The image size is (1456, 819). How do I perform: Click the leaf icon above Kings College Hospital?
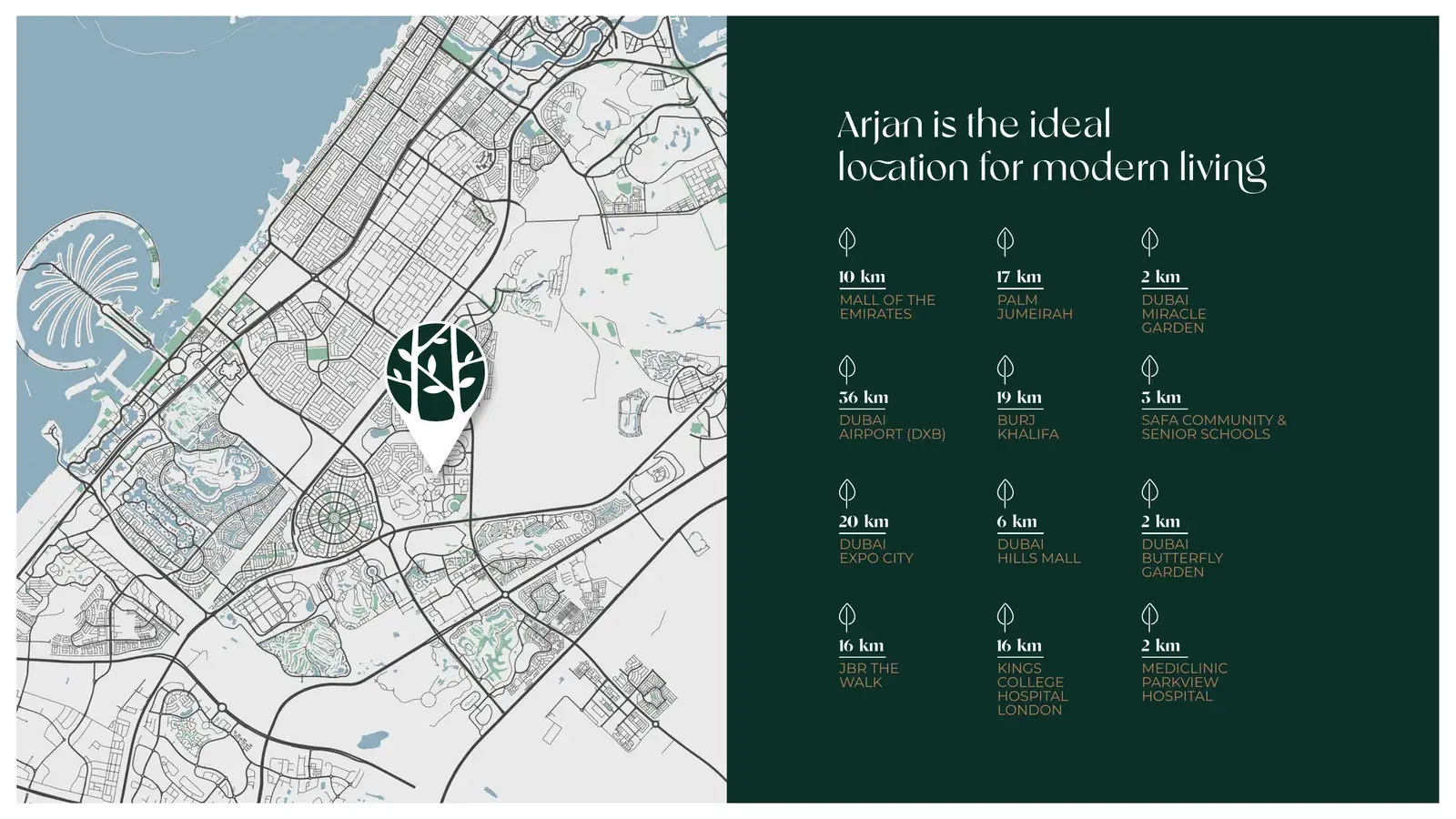coord(1006,617)
